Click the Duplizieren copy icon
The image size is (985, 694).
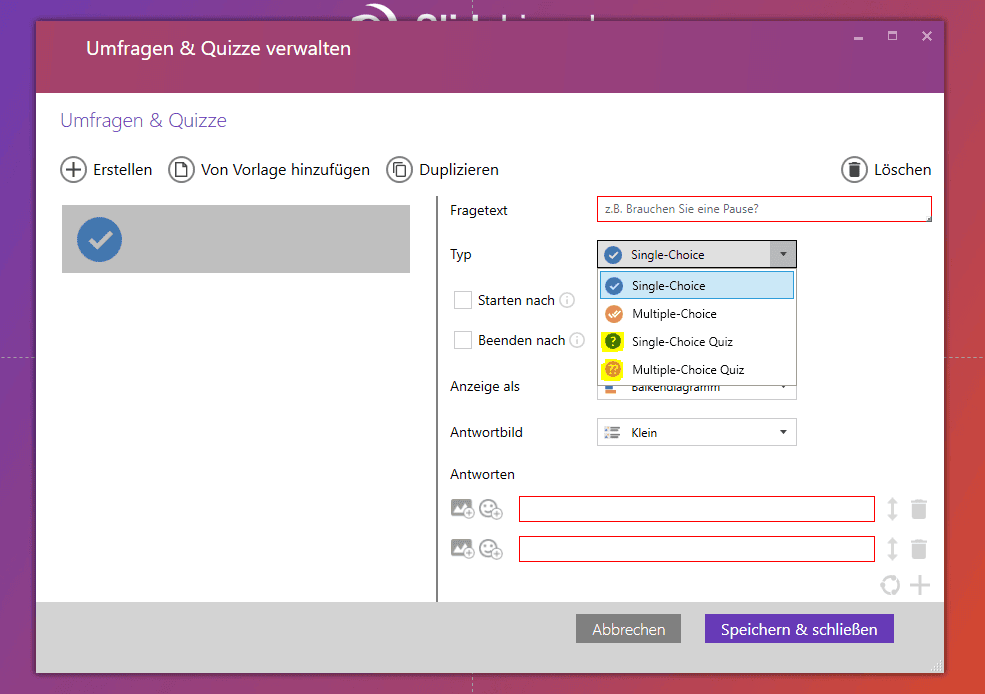pos(400,170)
